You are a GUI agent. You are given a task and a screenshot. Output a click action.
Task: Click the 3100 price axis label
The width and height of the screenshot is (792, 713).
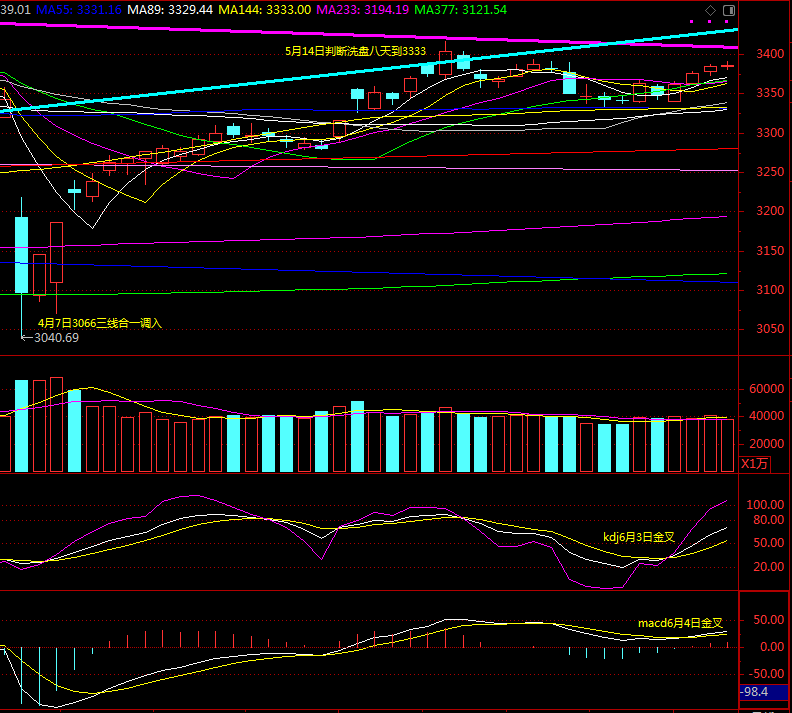click(770, 290)
